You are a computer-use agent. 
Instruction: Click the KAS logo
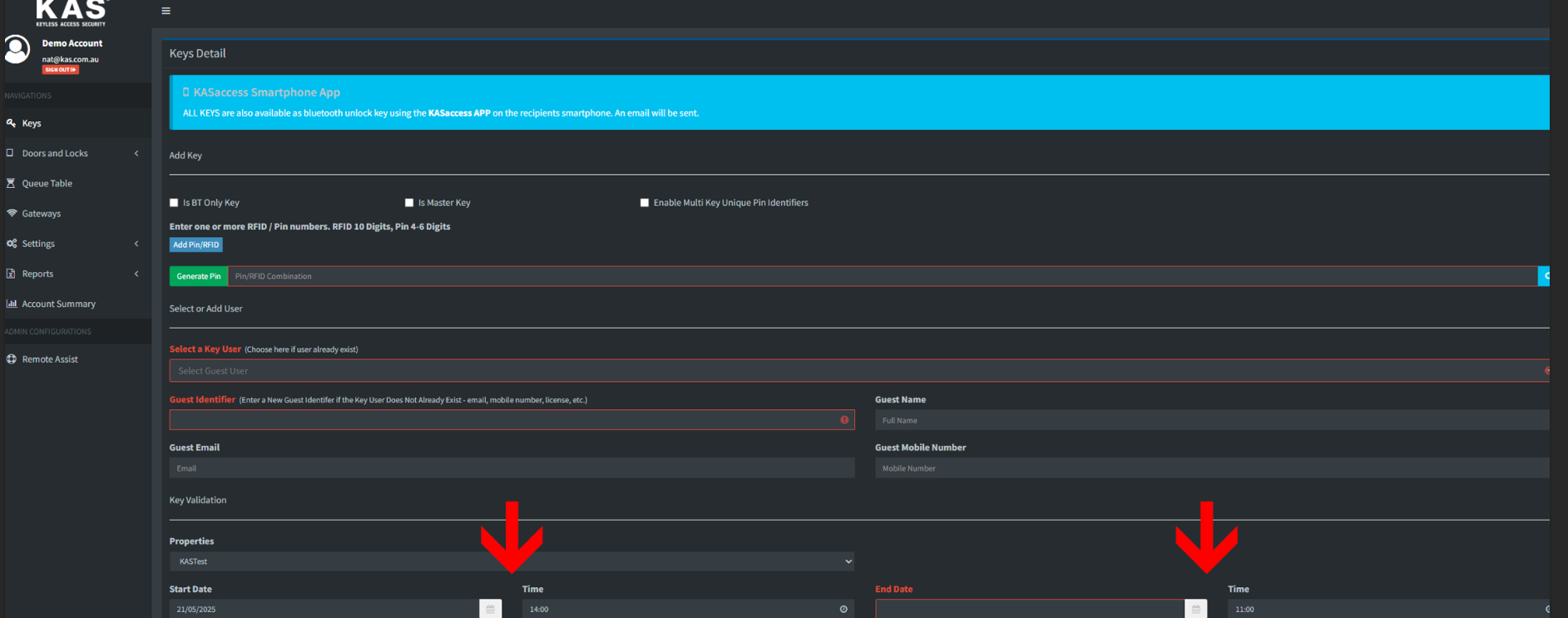[72, 12]
